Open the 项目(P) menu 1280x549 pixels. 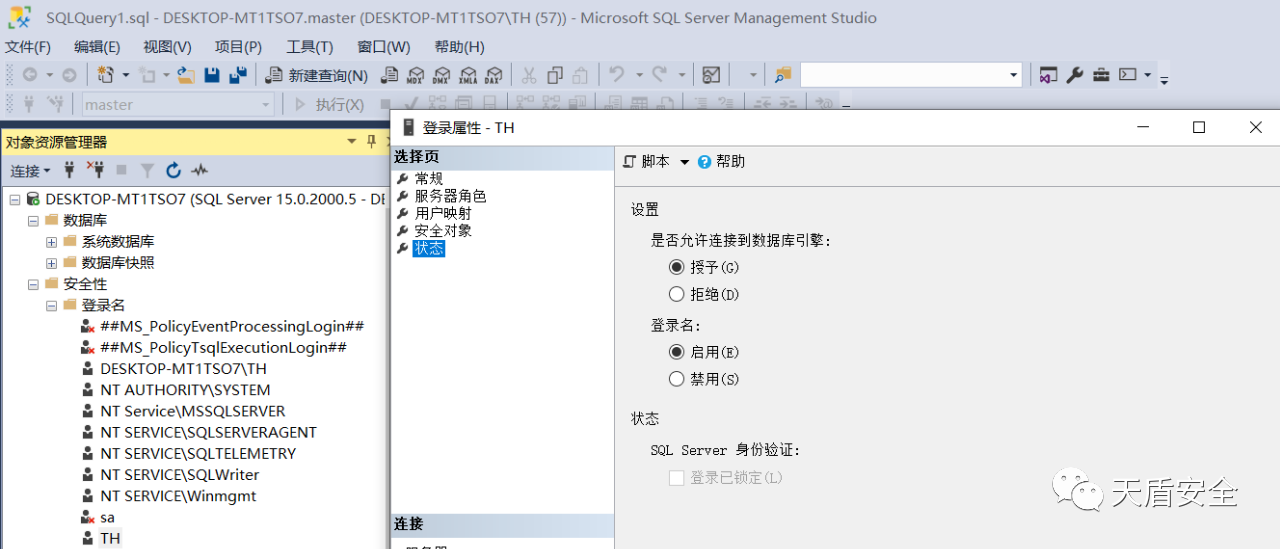click(x=238, y=47)
